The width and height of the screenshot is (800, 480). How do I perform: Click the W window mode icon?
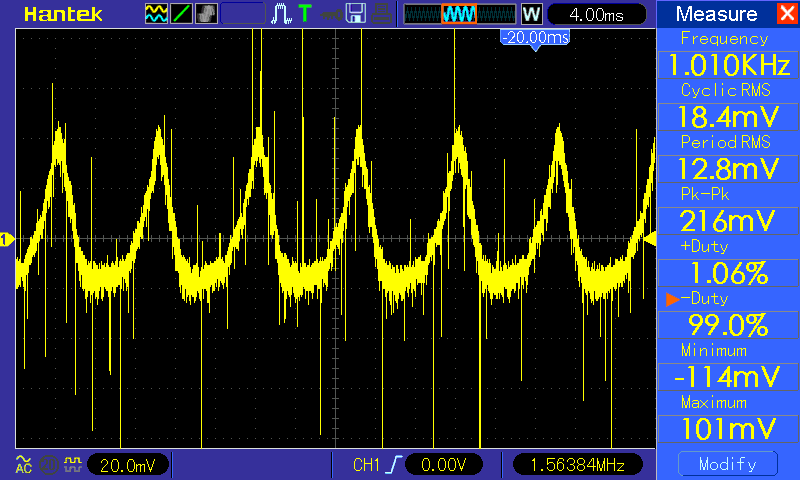(531, 14)
